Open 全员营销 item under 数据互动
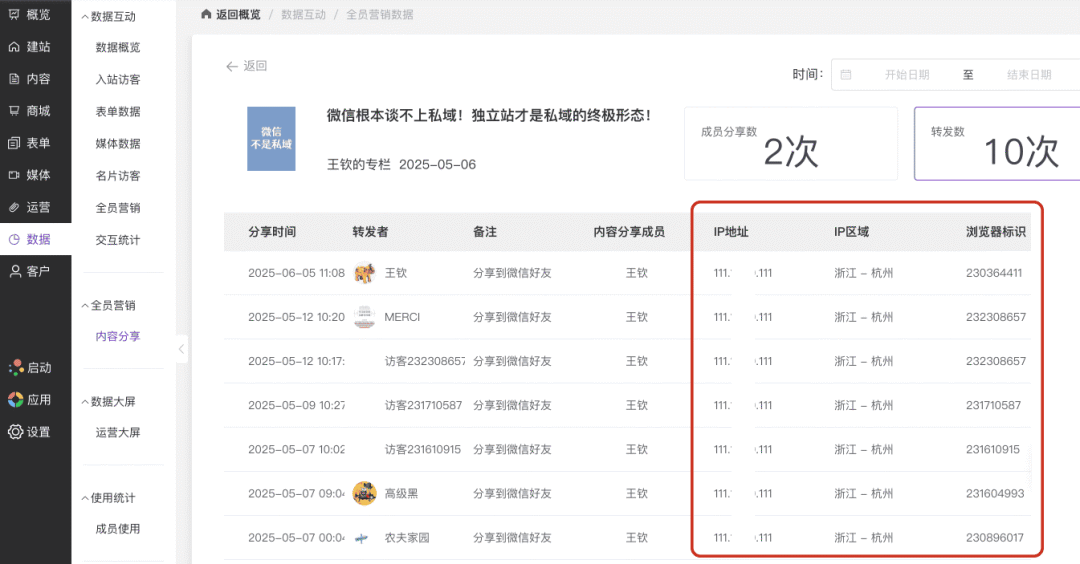1080x564 pixels. click(118, 207)
